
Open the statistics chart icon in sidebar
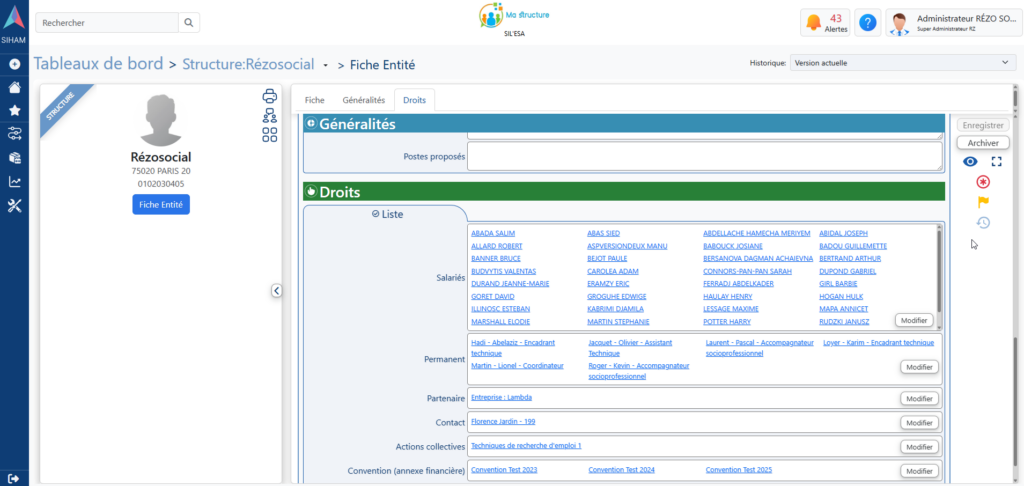pos(14,182)
